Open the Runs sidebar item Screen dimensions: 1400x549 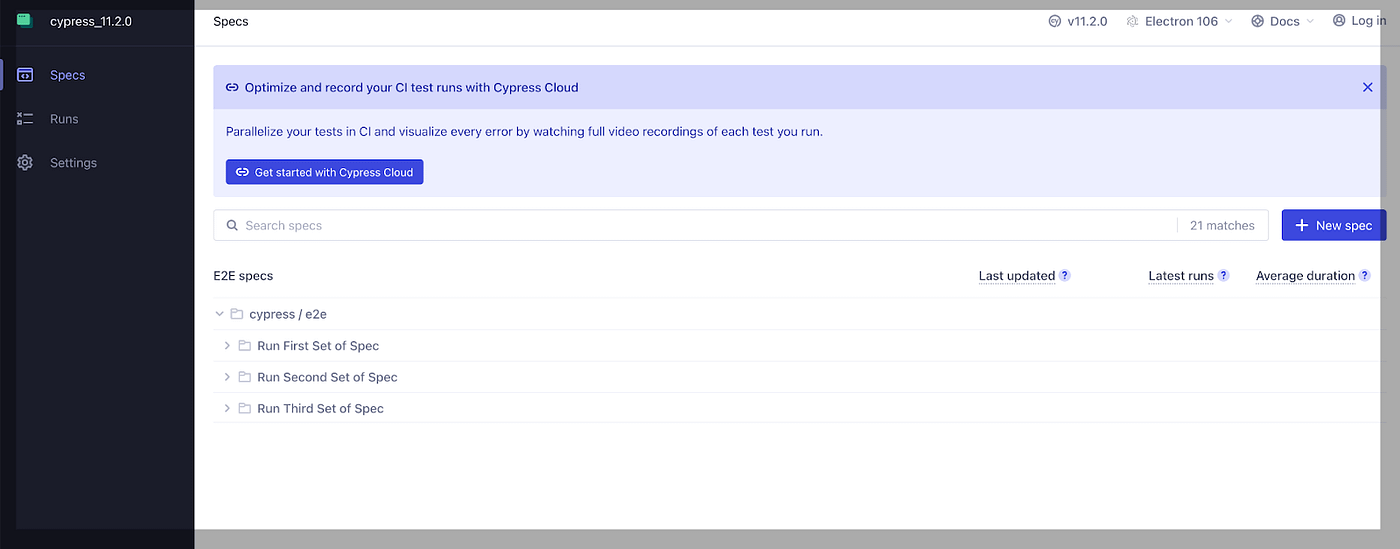click(97, 119)
